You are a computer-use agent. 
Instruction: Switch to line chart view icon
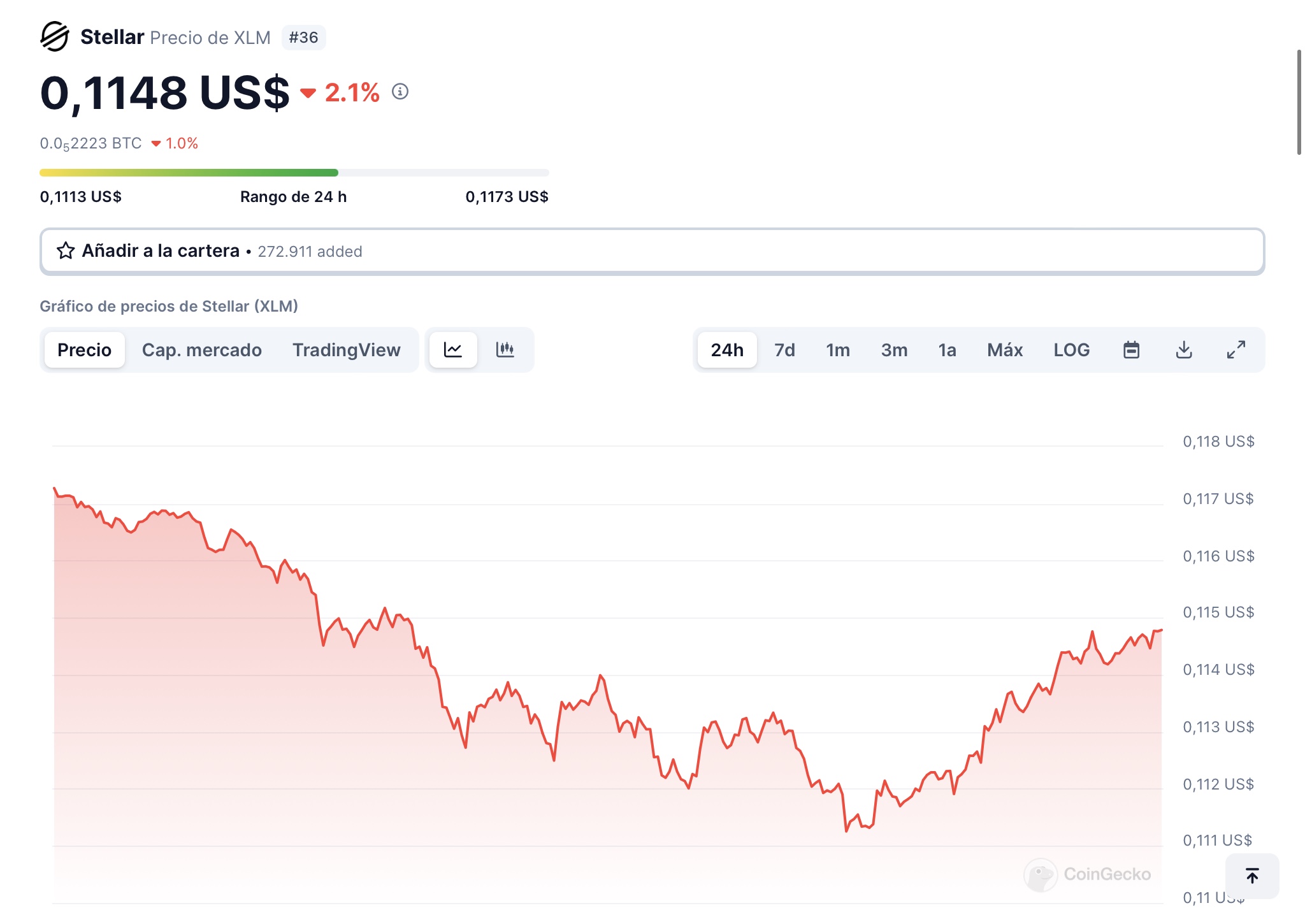point(453,350)
